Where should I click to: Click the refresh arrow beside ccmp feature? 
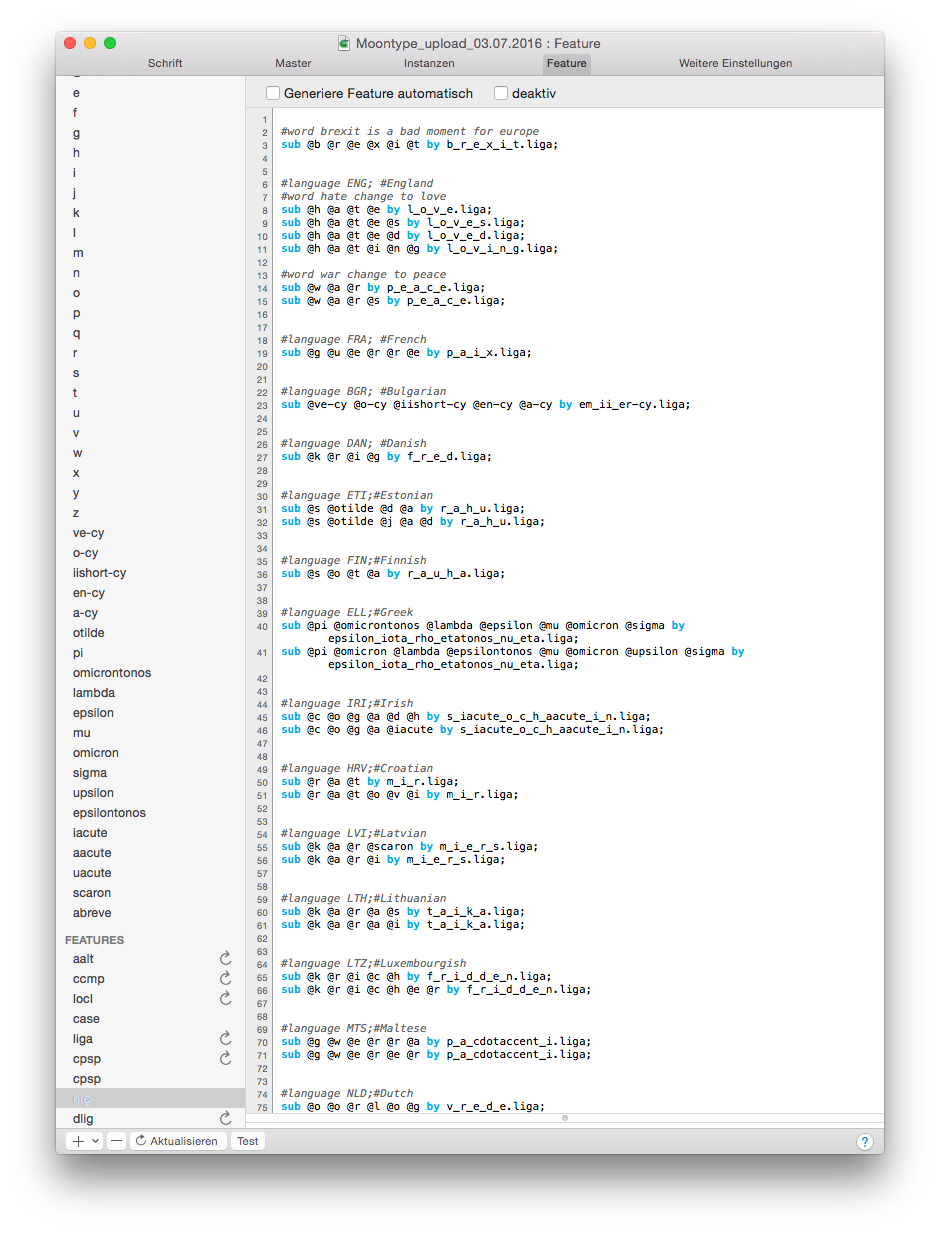pos(226,979)
